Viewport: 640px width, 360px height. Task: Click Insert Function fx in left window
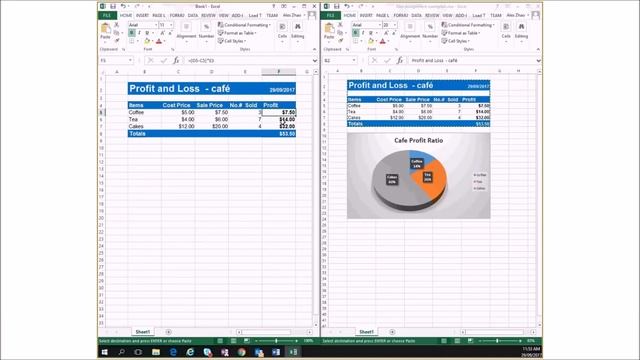pos(176,60)
